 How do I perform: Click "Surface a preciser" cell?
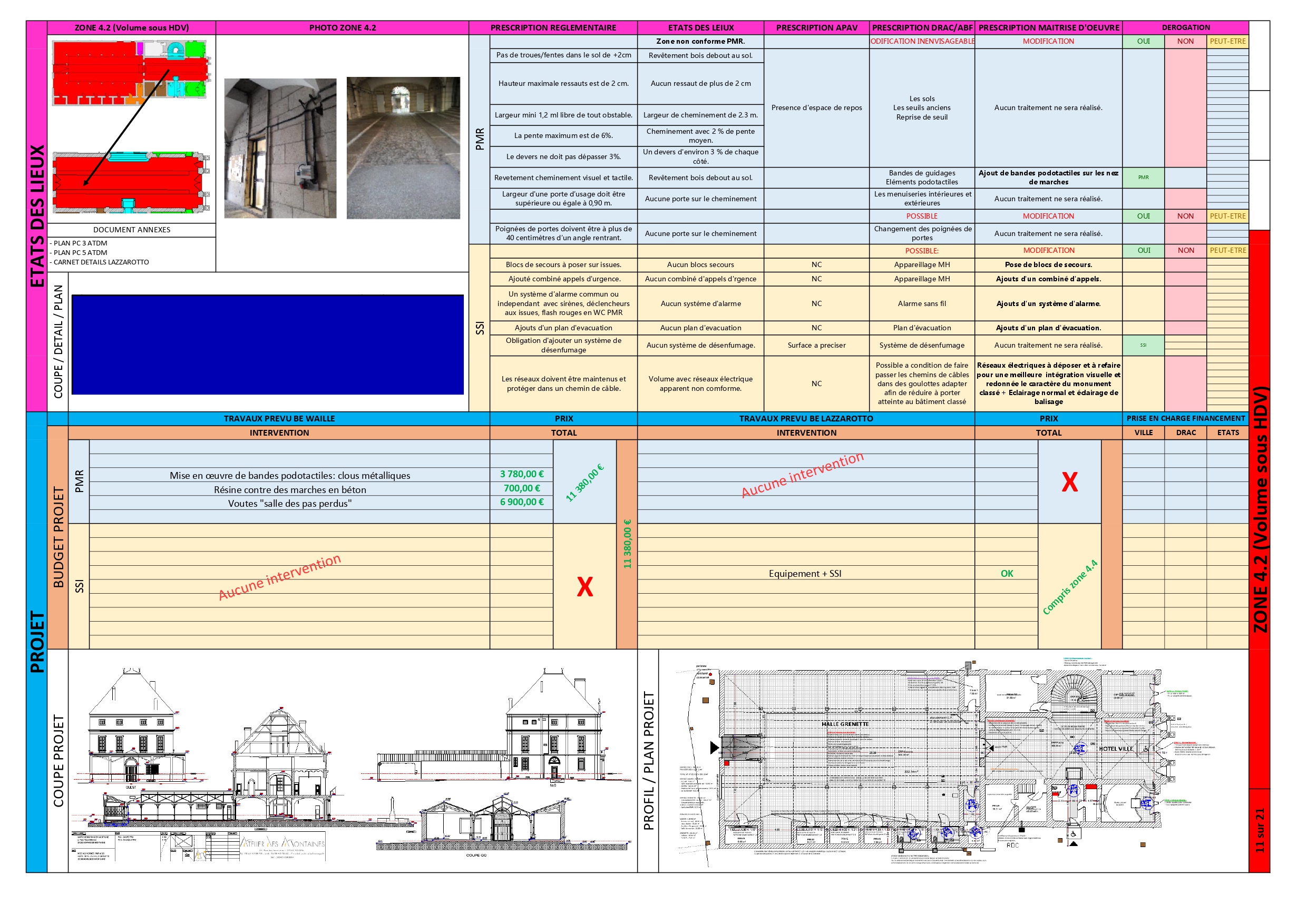pos(816,346)
